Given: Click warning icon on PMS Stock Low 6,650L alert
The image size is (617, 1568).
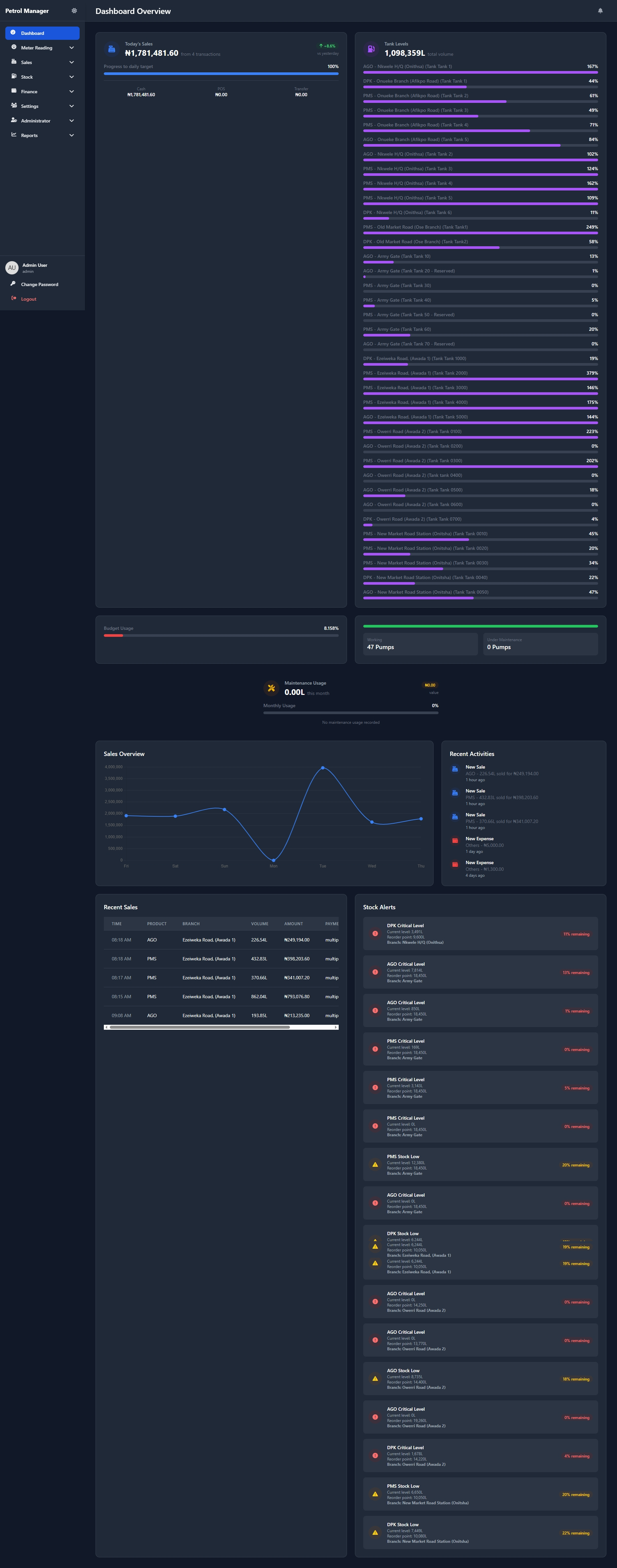Looking at the screenshot, I should click(x=375, y=1494).
